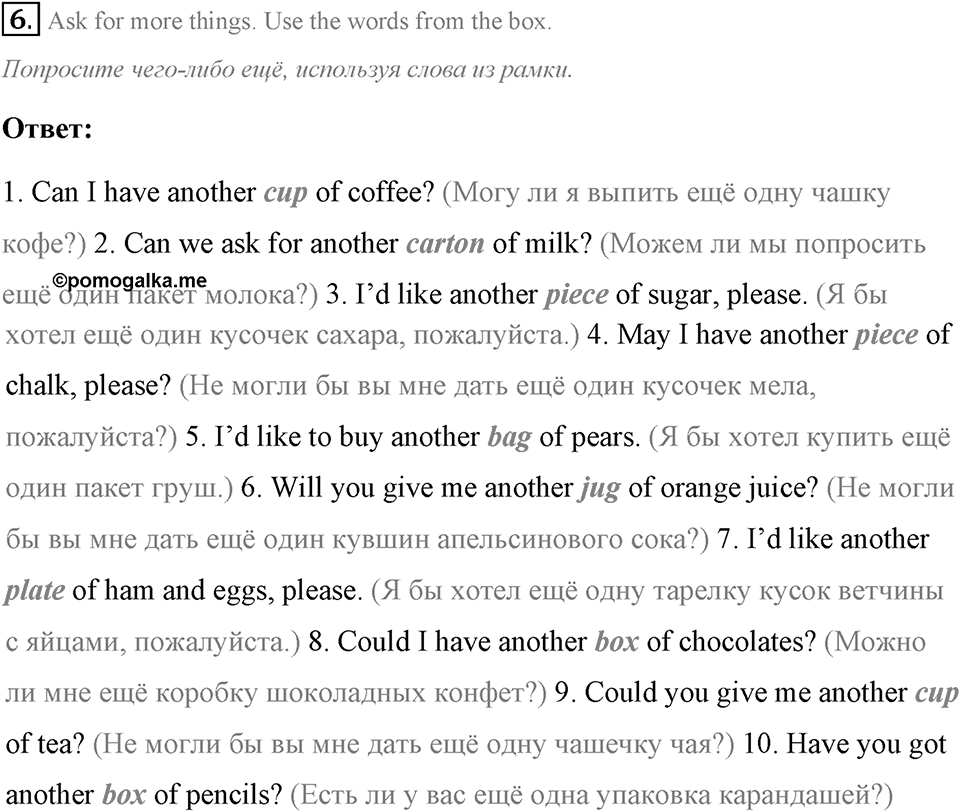
Task: Click the pomogalka.me watermark text
Action: 130,280
